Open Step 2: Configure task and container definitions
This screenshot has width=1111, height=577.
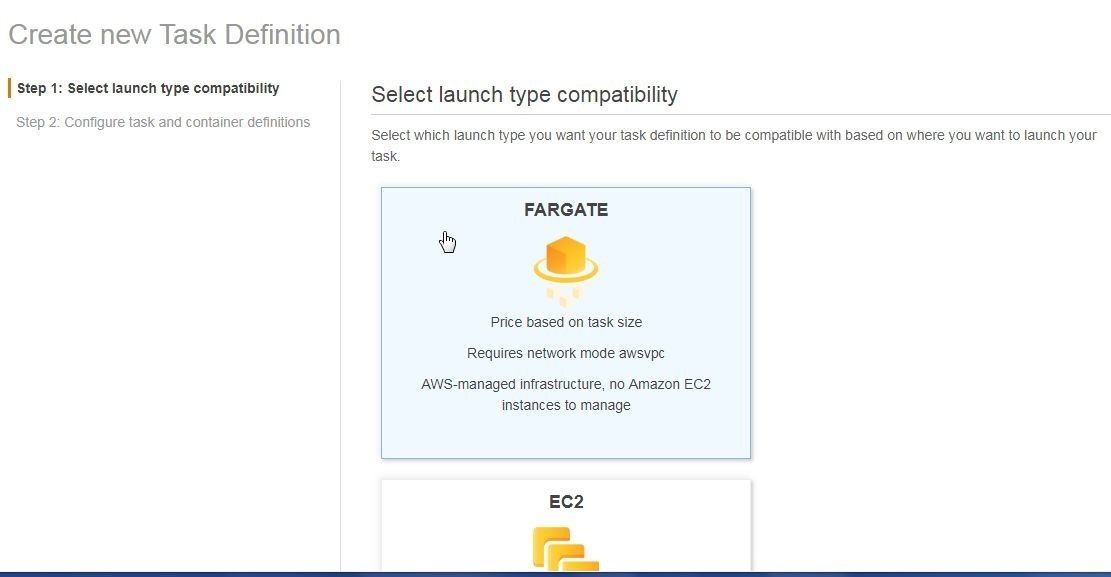click(x=163, y=122)
